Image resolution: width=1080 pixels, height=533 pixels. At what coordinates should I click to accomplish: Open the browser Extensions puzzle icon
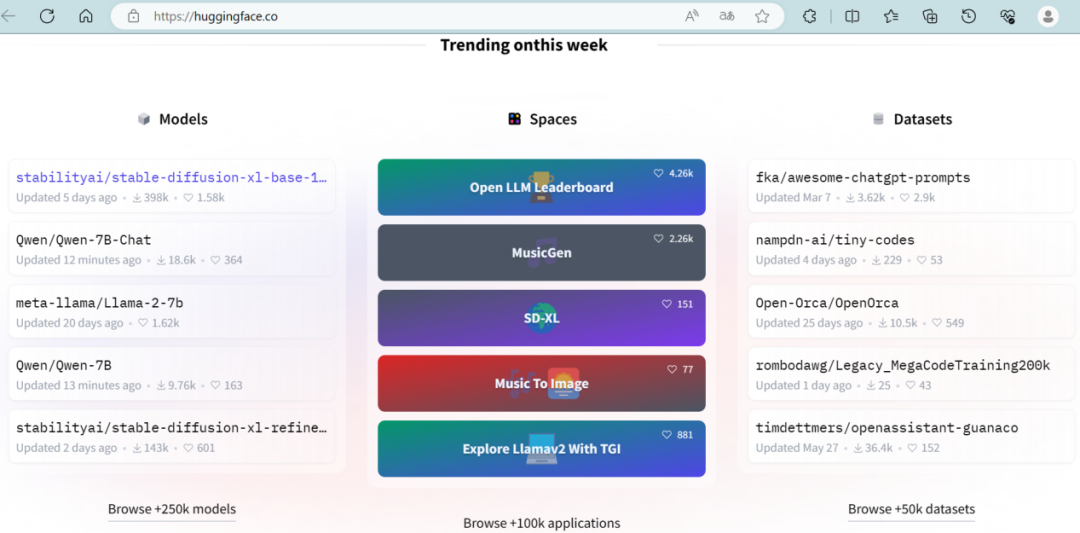tap(810, 17)
